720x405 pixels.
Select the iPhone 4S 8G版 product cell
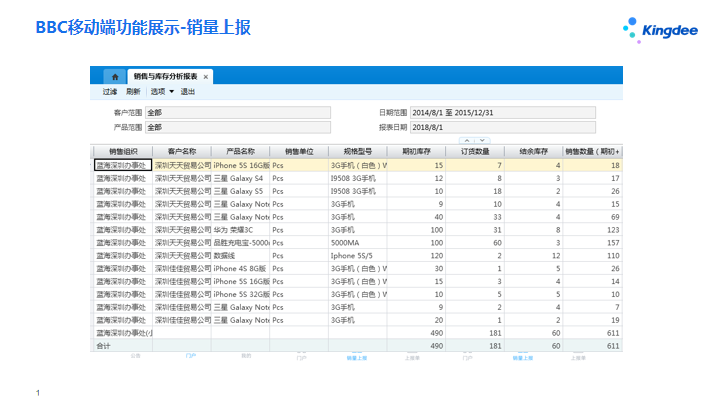[241, 268]
